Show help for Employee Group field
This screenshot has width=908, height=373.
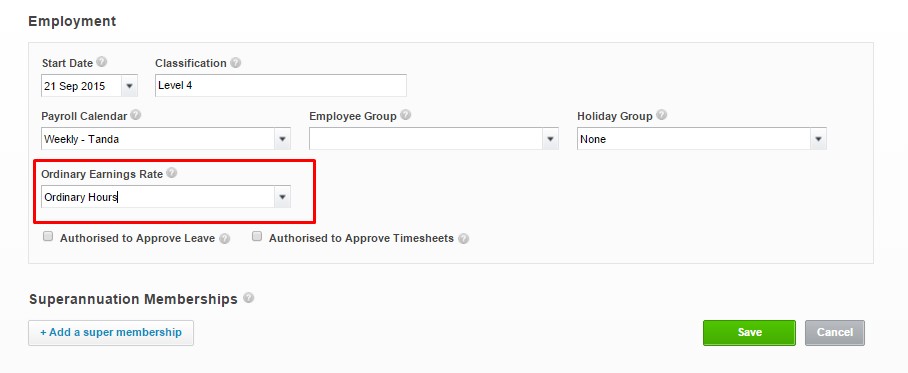[x=405, y=115]
